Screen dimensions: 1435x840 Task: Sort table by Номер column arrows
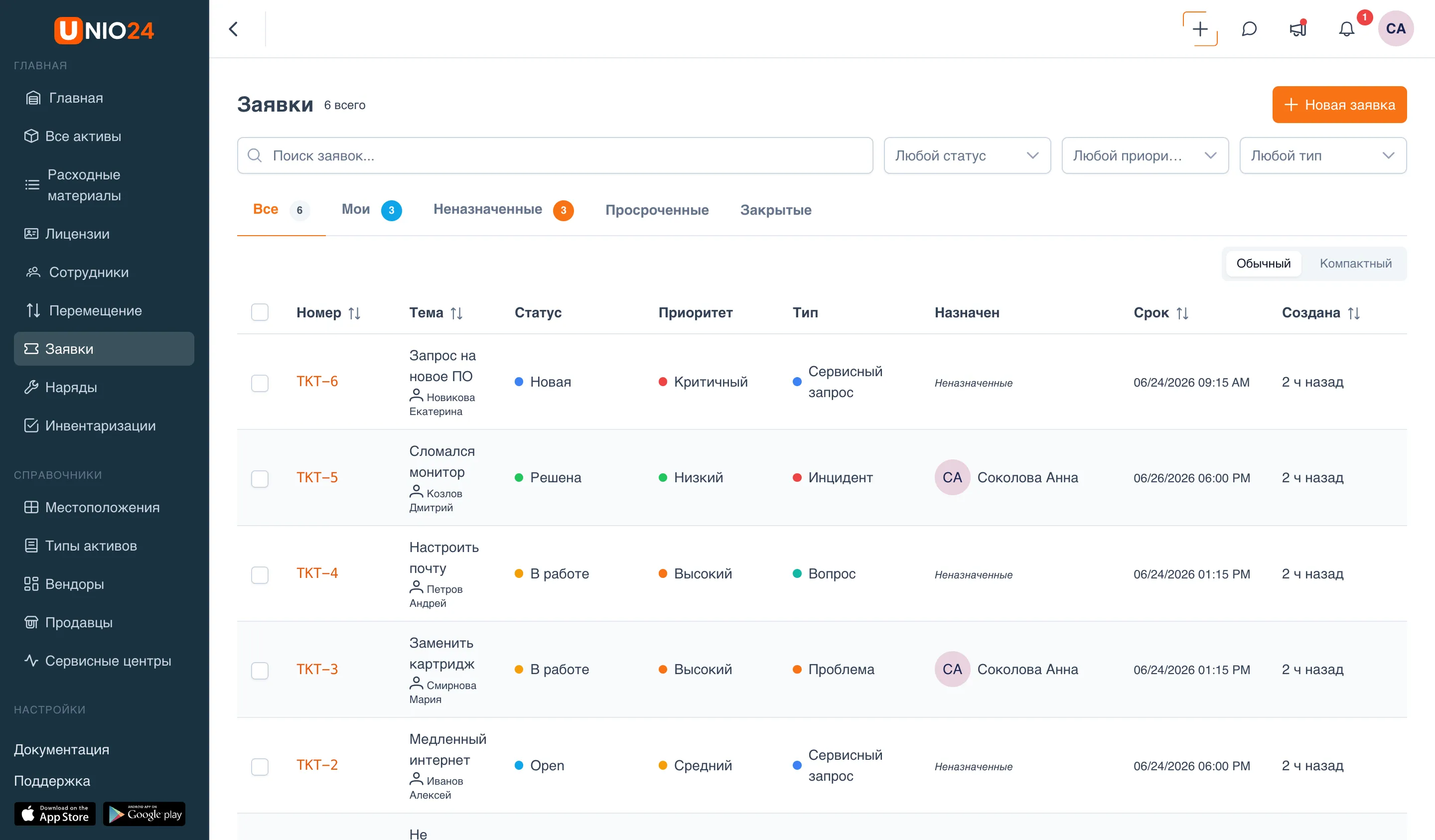point(354,313)
